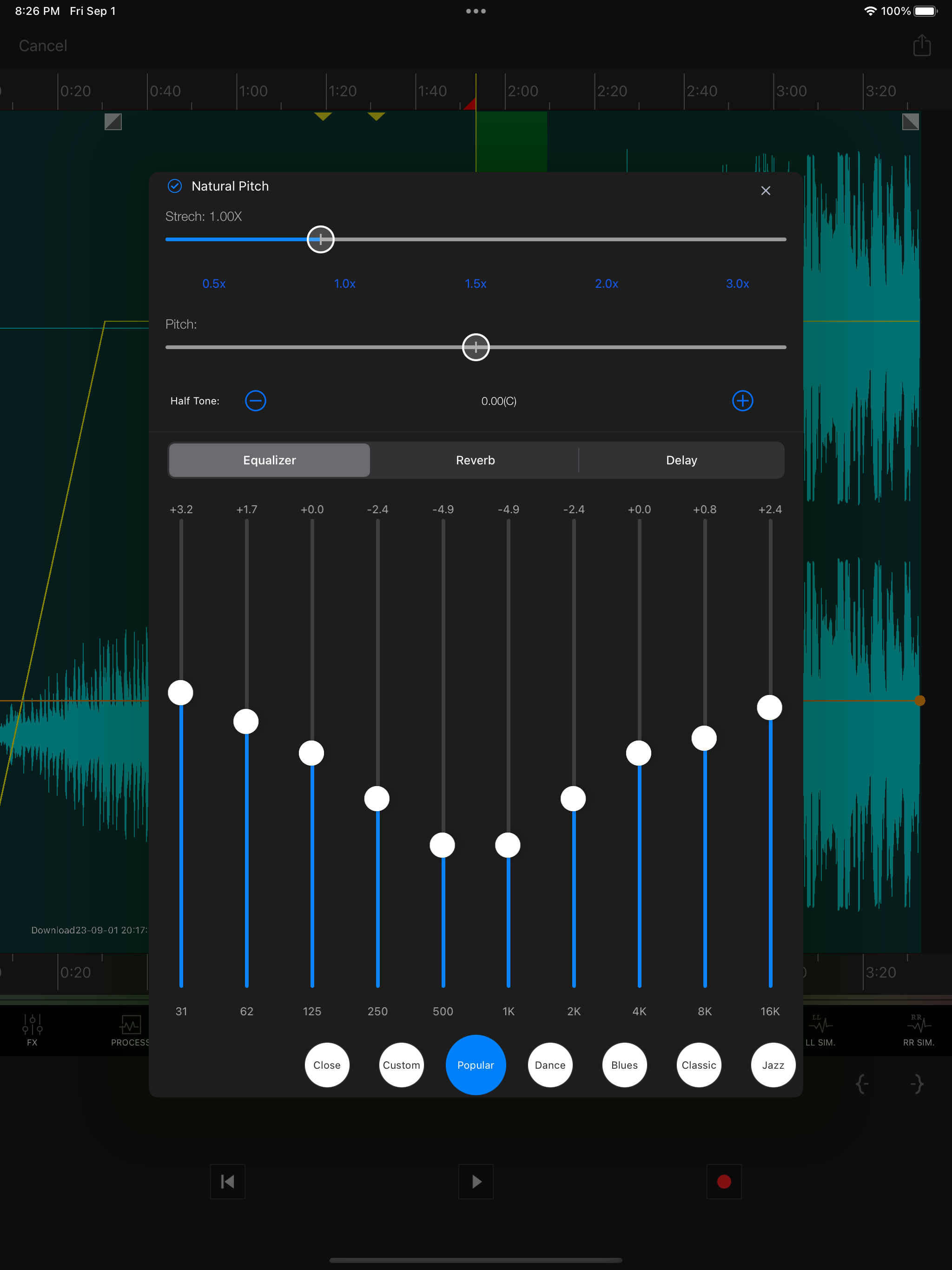Click the 500 Hz band slider knob

coord(442,845)
